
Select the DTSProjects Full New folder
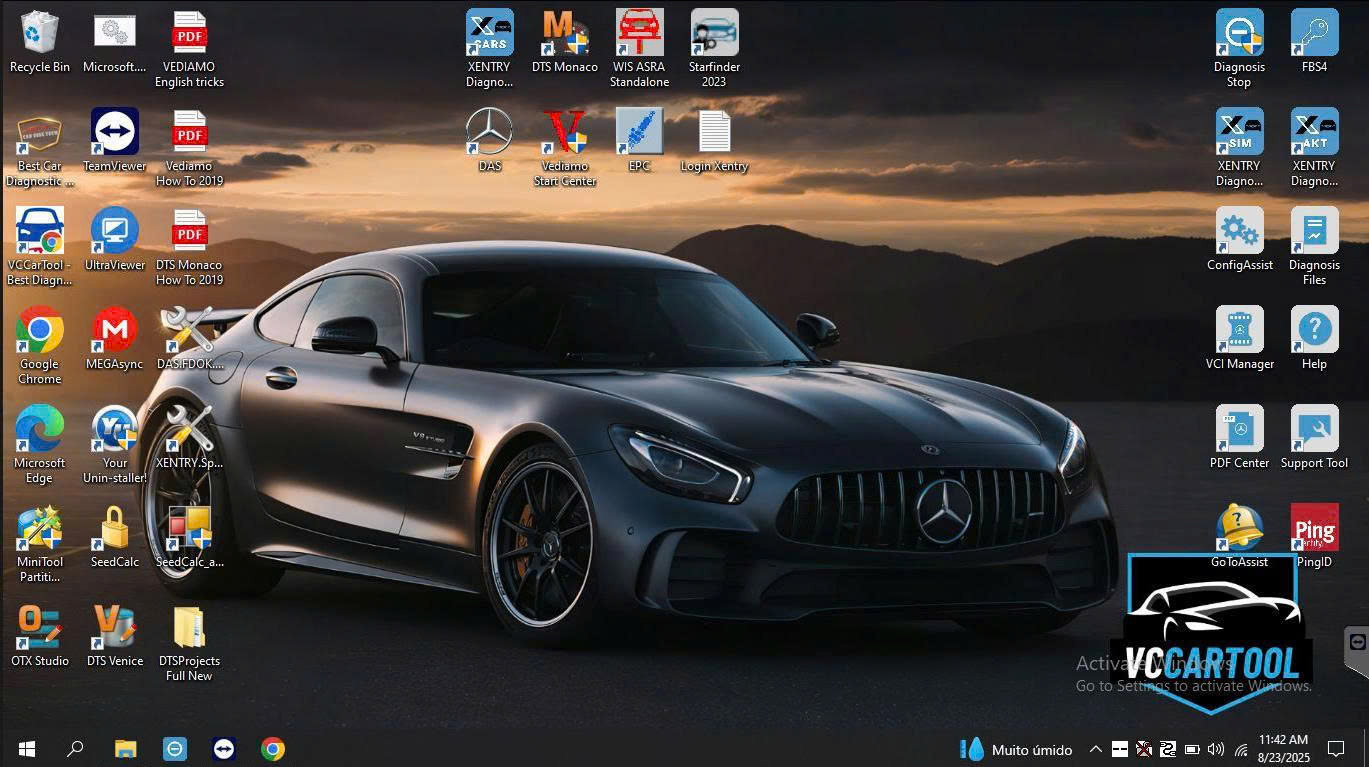point(189,628)
